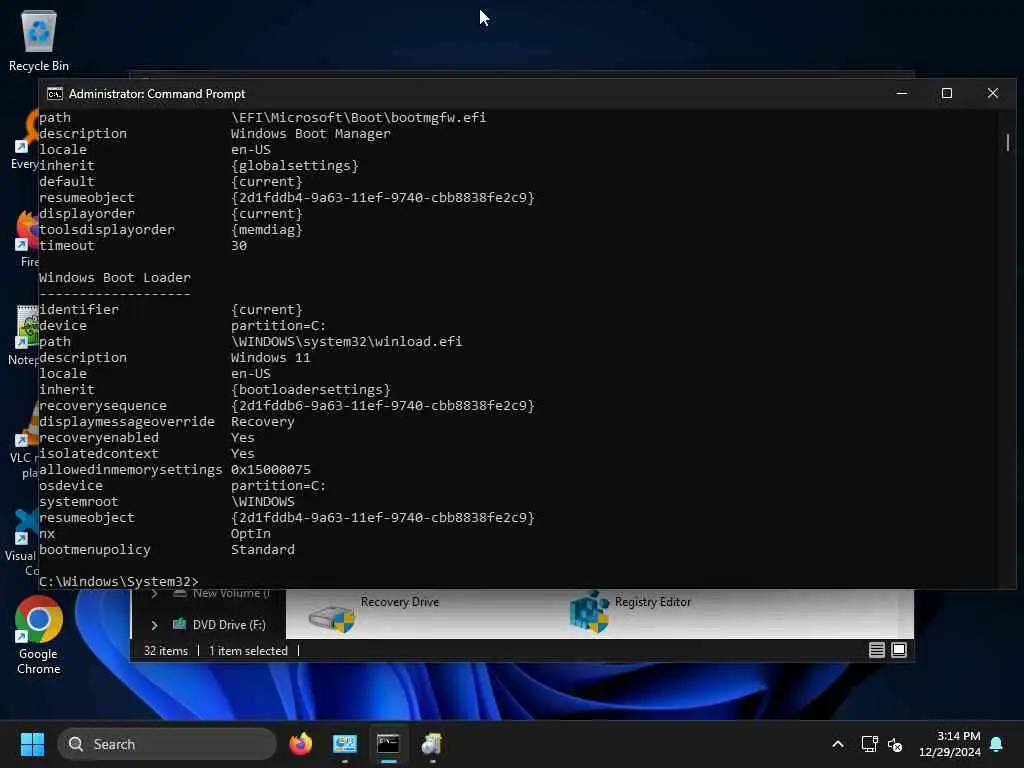Image resolution: width=1024 pixels, height=768 pixels.
Task: Open Google Chrome desktop shortcut
Action: click(39, 635)
